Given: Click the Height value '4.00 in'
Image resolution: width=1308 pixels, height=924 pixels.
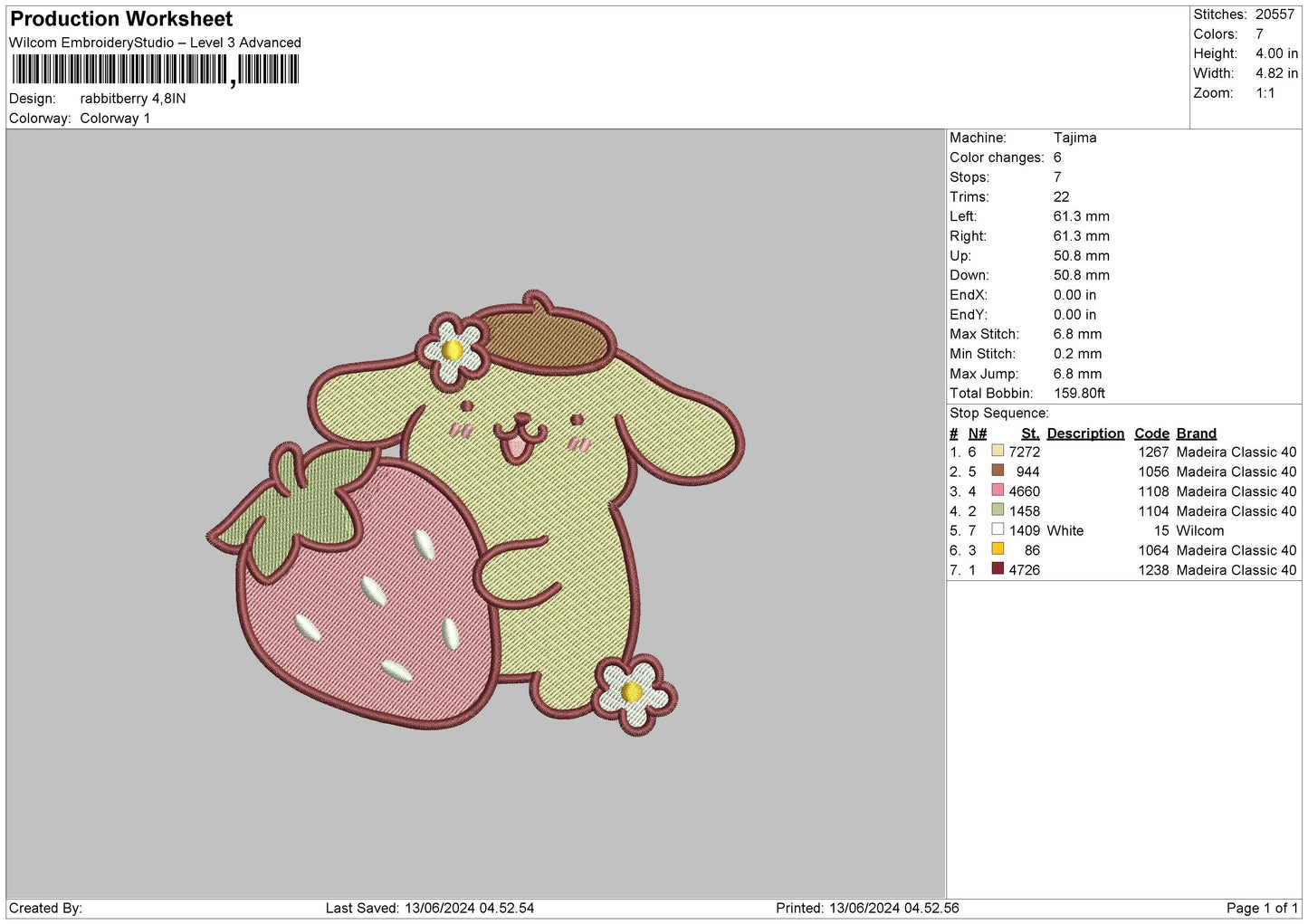Looking at the screenshot, I should [1276, 53].
